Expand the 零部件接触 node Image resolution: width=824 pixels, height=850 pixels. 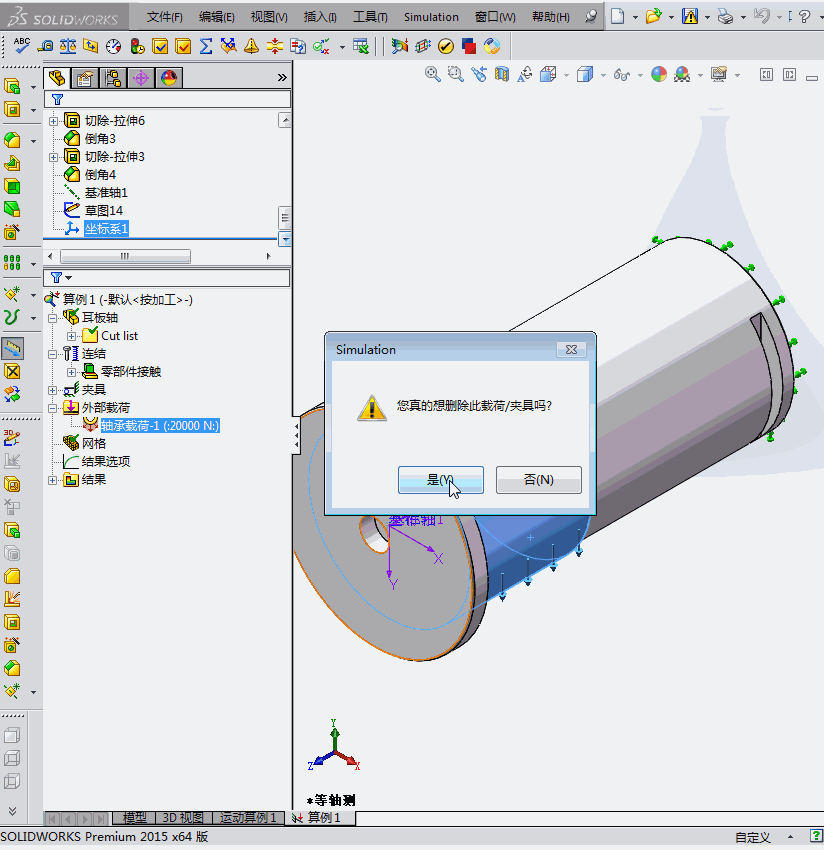tap(71, 372)
